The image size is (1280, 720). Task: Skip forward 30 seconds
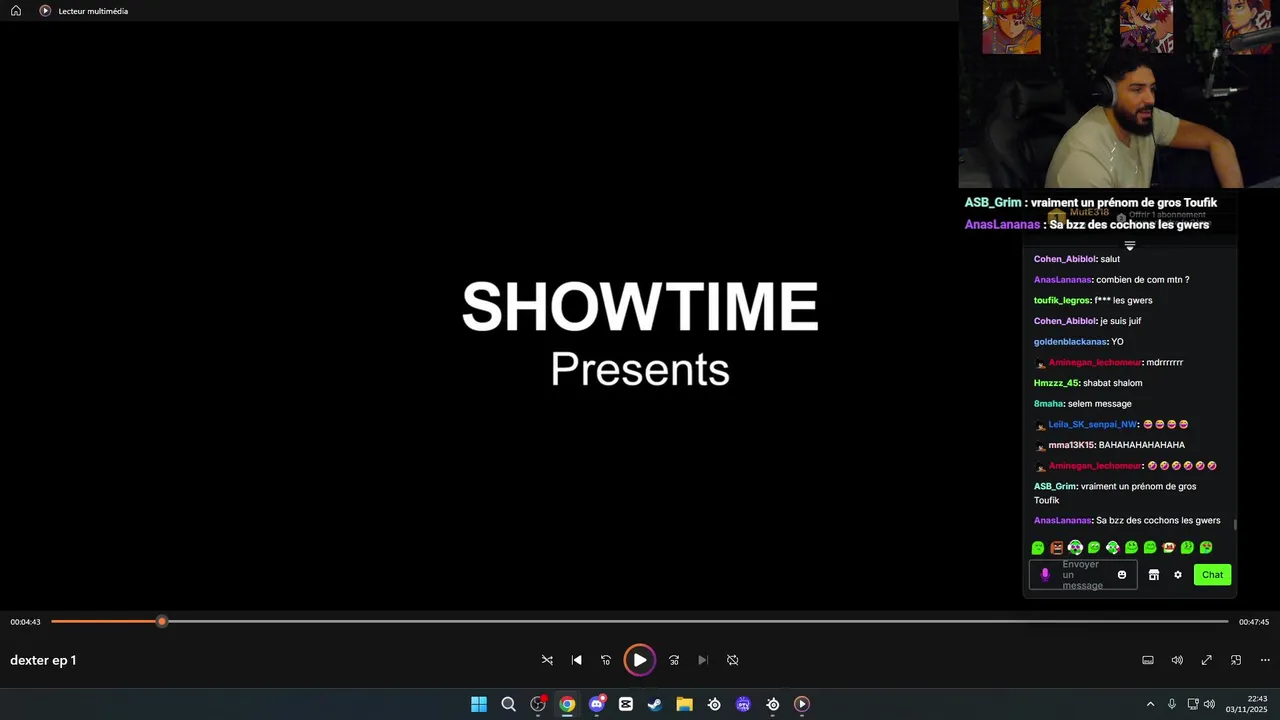pos(674,660)
